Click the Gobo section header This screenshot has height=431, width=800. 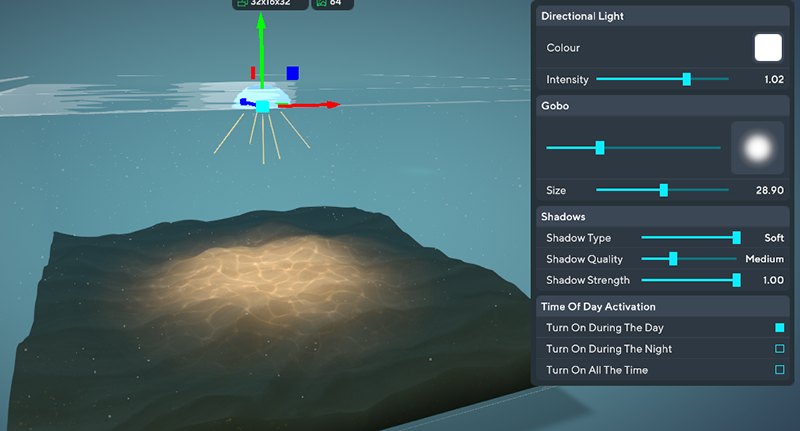[x=663, y=106]
